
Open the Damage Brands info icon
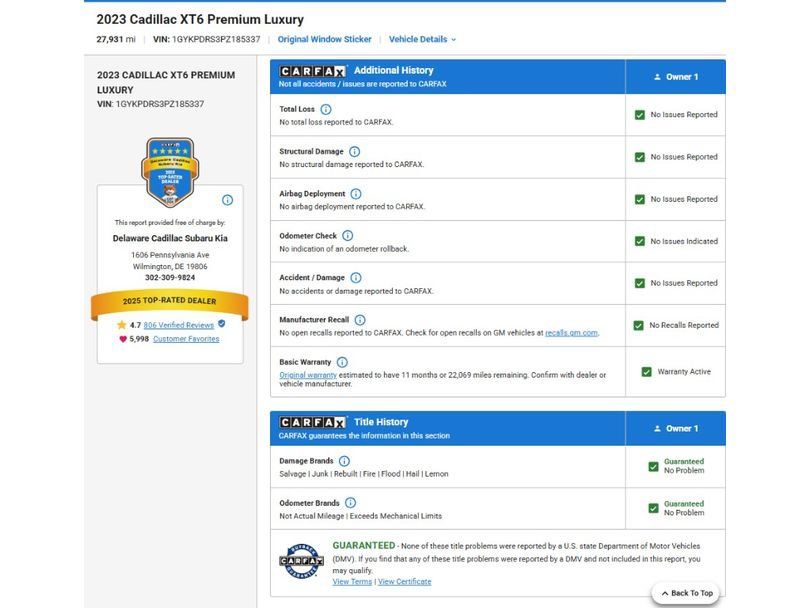tap(344, 461)
